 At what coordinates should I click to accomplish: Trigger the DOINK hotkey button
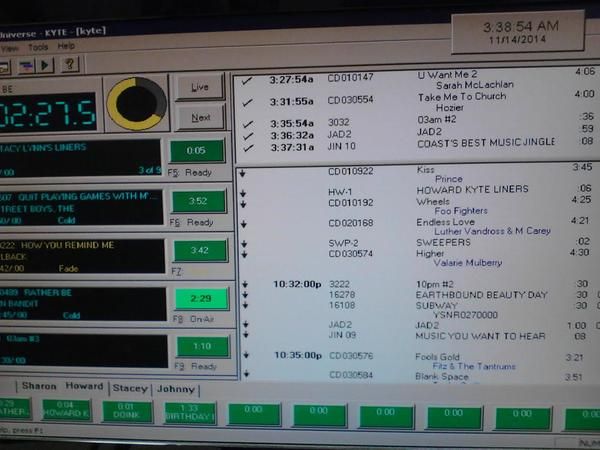click(127, 412)
